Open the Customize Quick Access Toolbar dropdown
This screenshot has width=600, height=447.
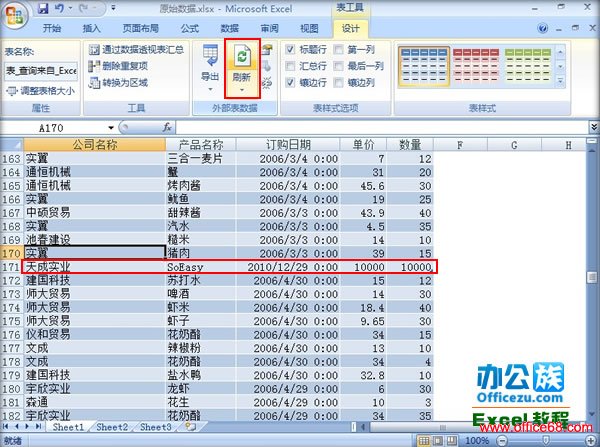[114, 8]
